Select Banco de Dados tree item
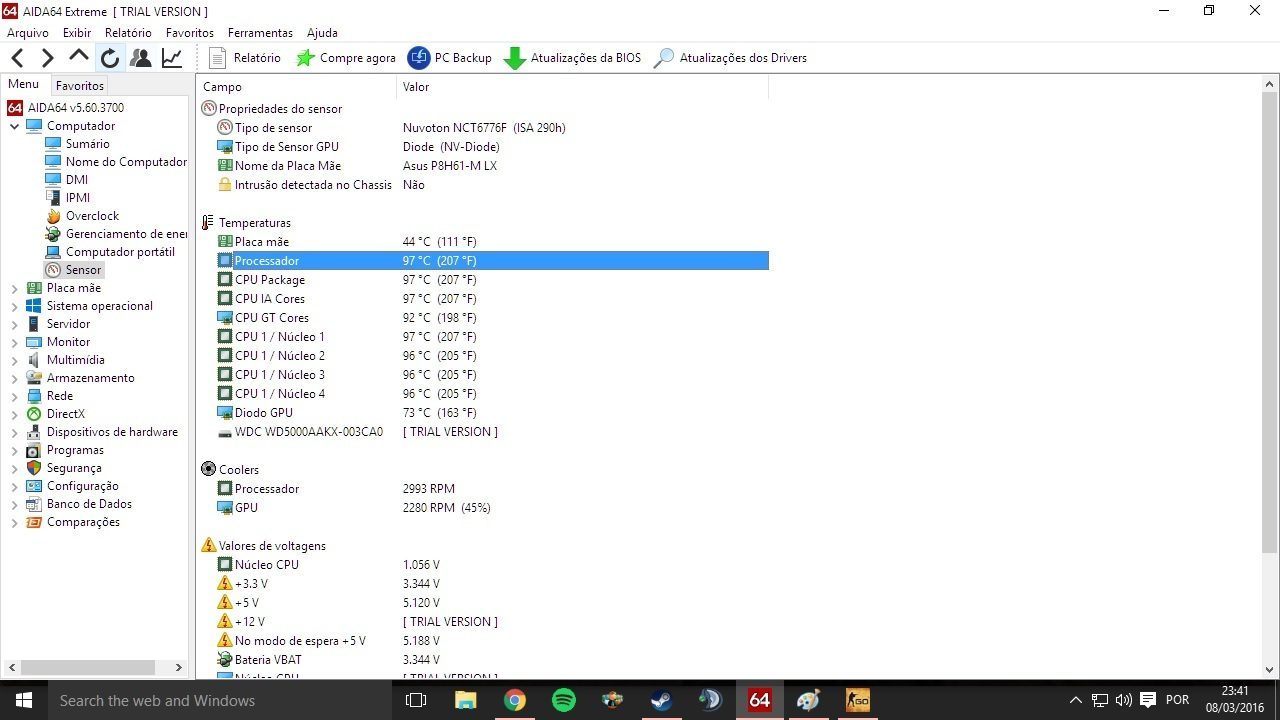Viewport: 1280px width, 720px height. tap(89, 504)
